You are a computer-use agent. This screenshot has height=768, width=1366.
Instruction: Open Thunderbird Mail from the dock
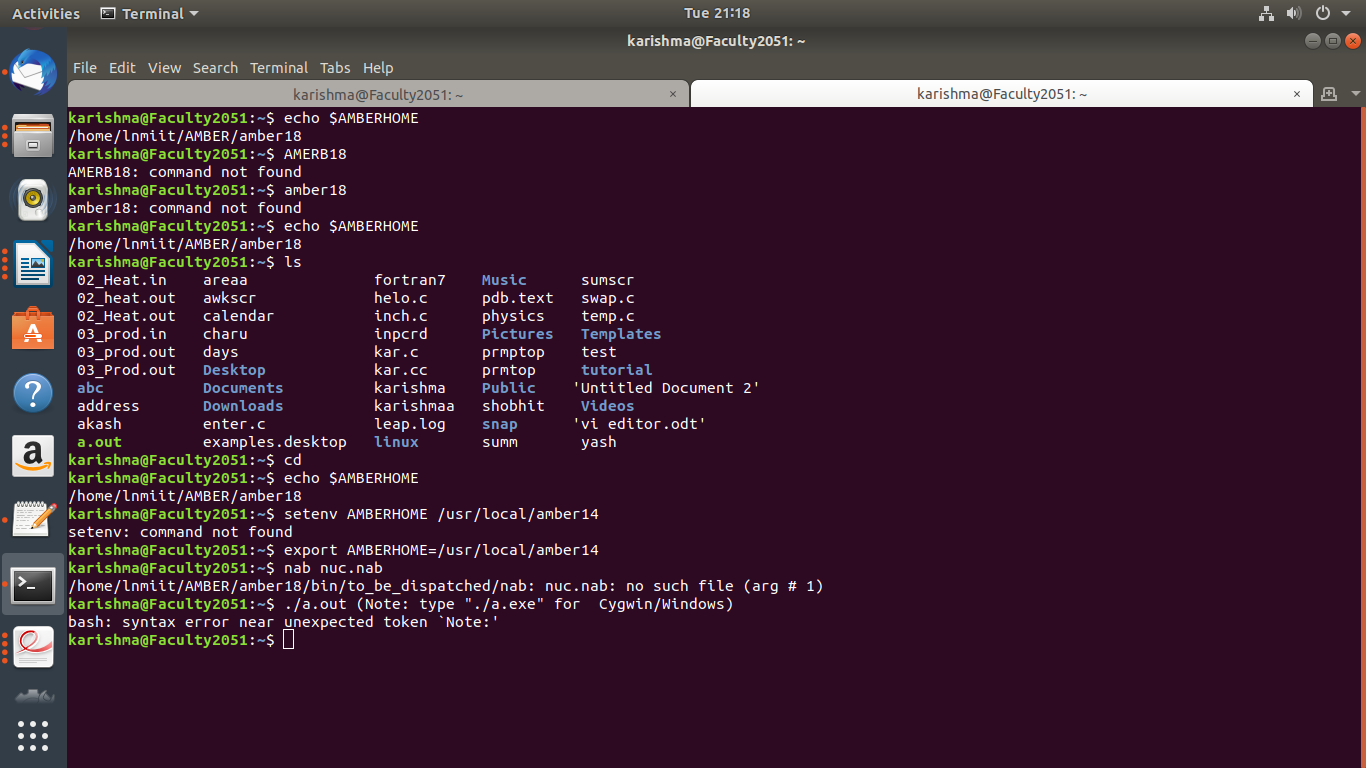pos(33,72)
